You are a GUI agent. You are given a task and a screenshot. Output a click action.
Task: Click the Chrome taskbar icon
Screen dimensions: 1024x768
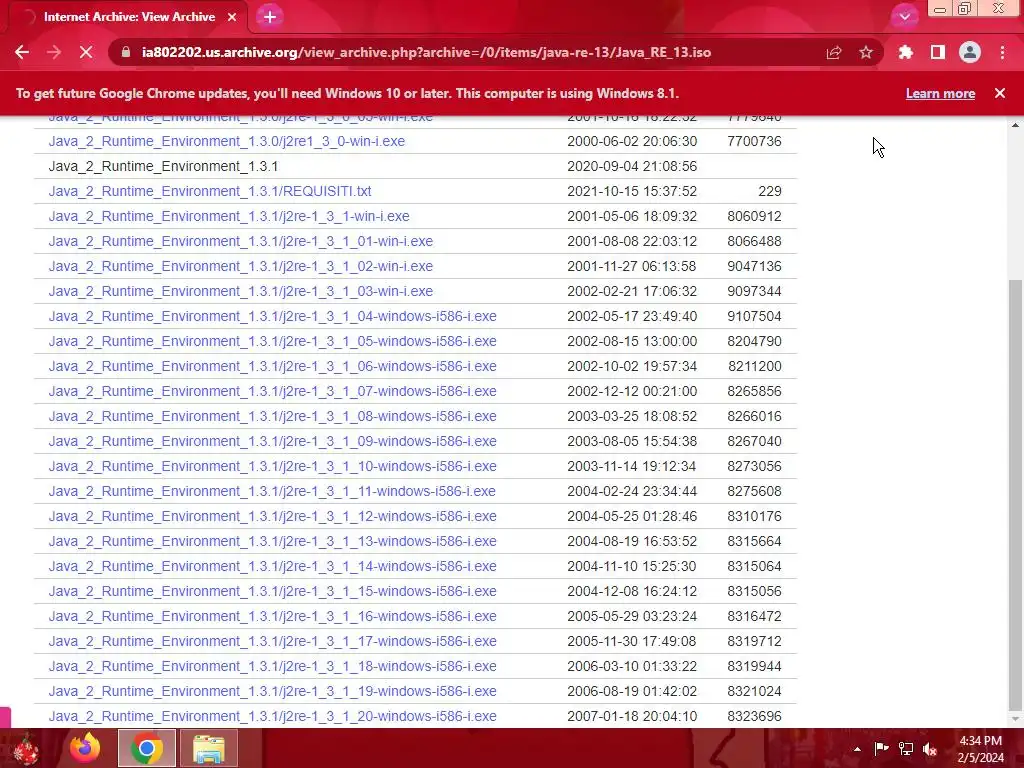pos(147,748)
